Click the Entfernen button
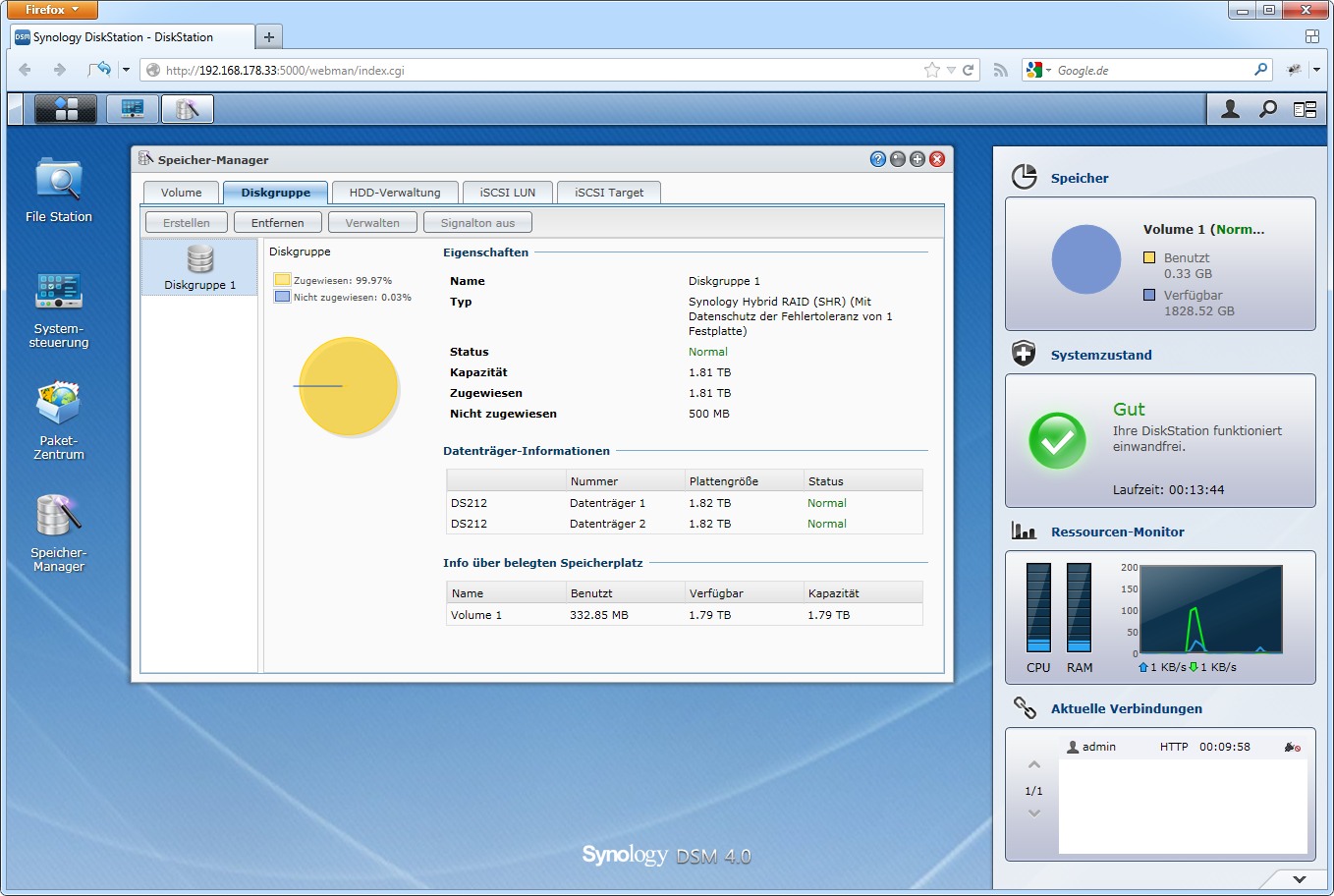Screen dimensions: 1334x896 pyautogui.click(x=277, y=223)
